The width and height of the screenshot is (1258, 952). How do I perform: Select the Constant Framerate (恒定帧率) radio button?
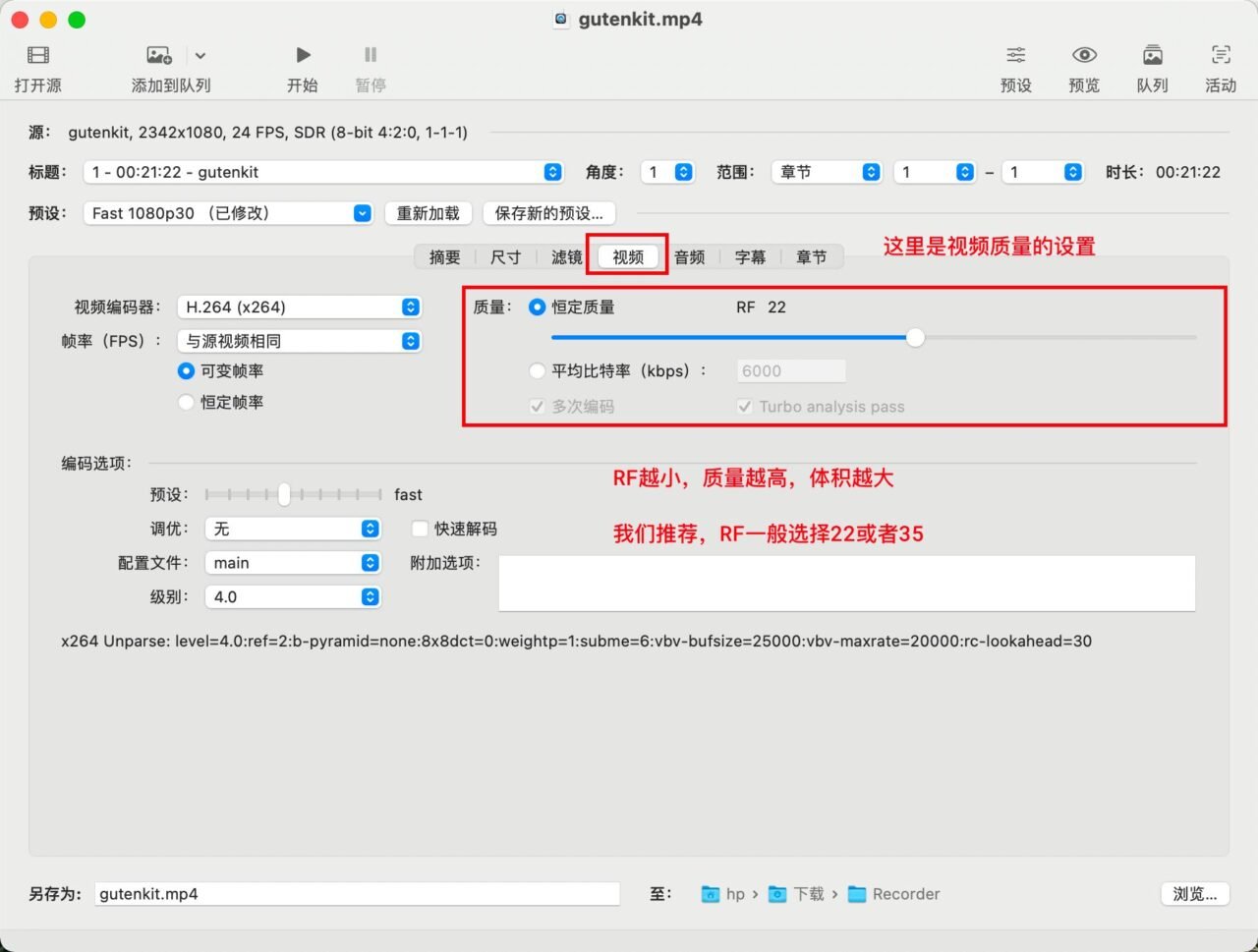186,402
